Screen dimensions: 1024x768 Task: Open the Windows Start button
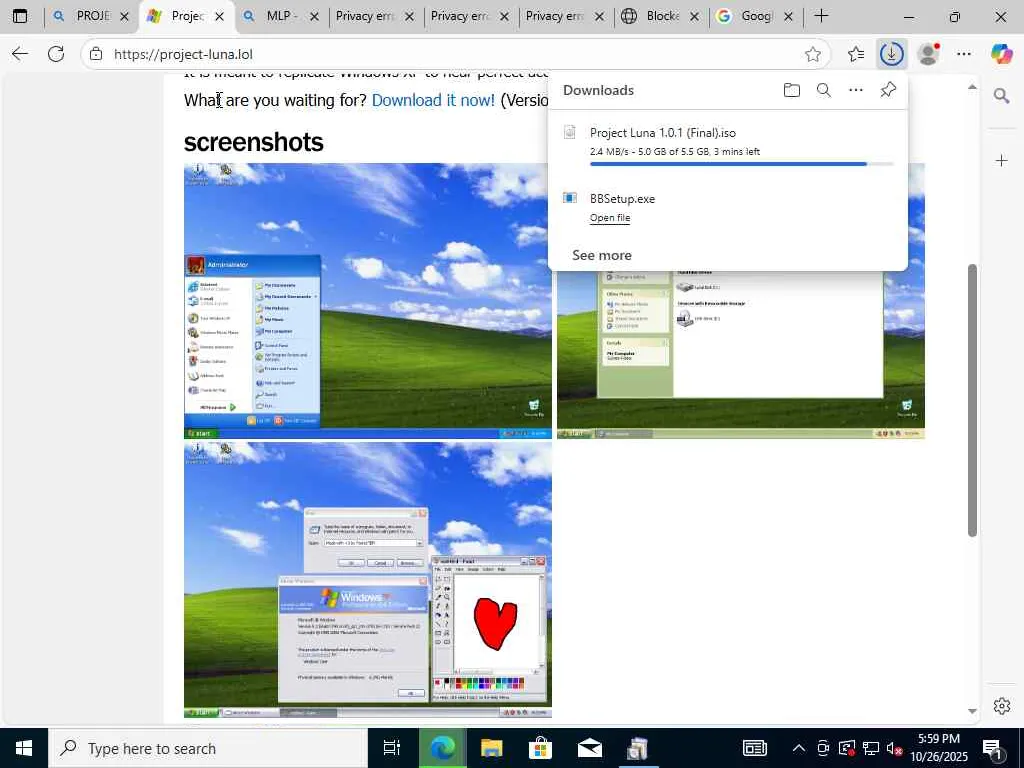(24, 748)
